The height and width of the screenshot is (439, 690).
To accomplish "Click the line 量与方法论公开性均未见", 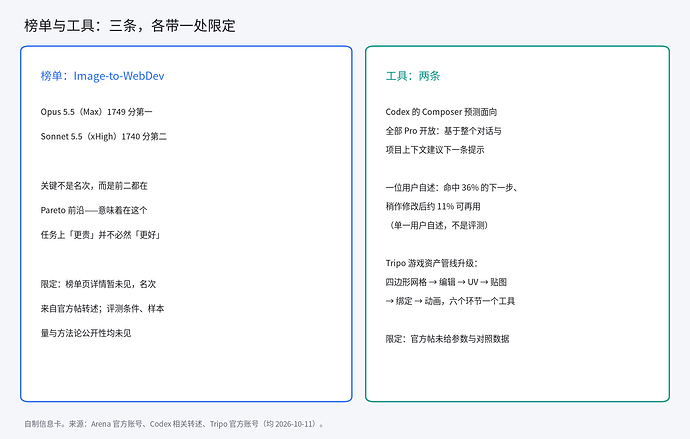I will [86, 333].
